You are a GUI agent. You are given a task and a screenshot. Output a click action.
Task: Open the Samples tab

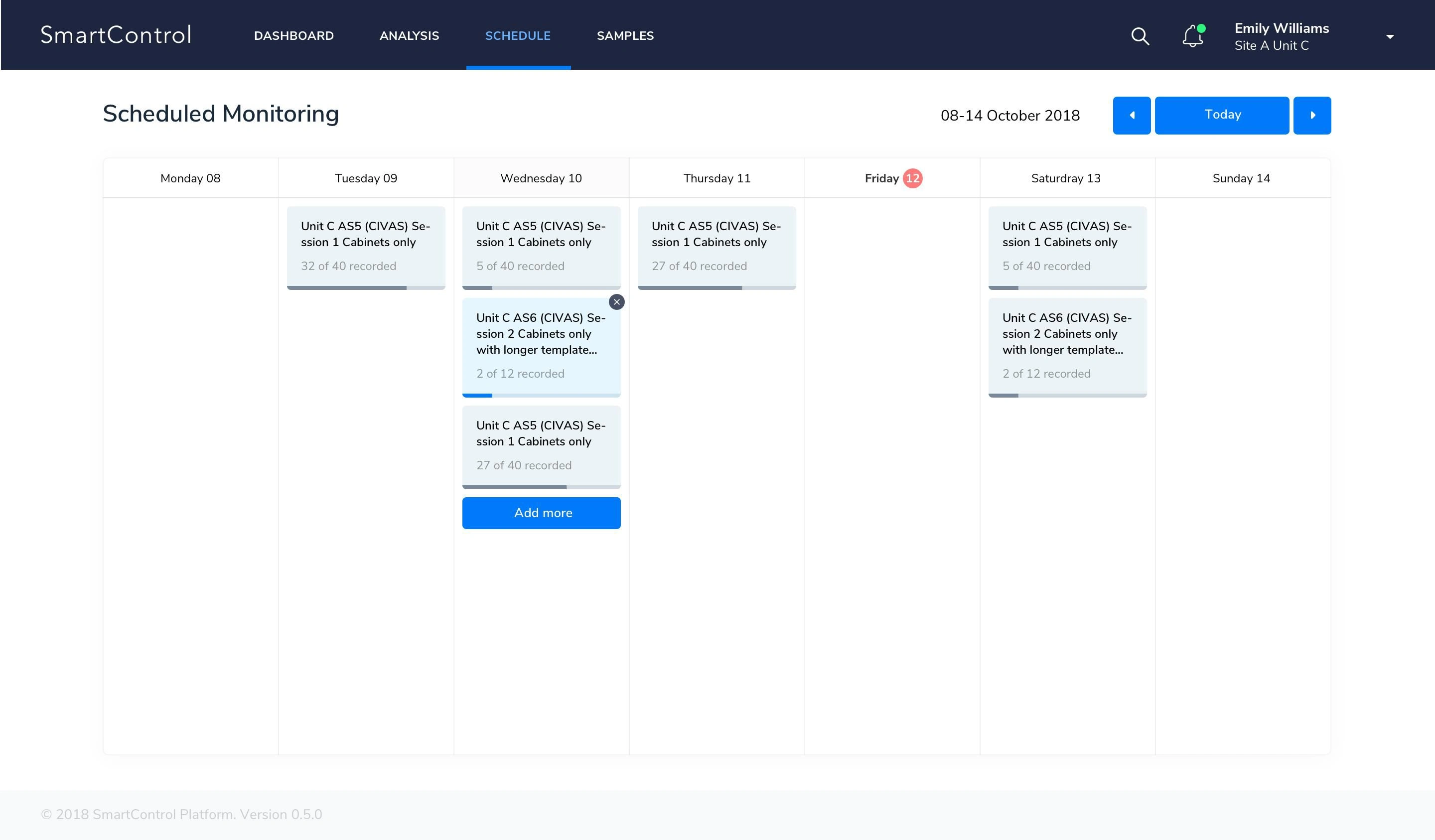pos(625,36)
